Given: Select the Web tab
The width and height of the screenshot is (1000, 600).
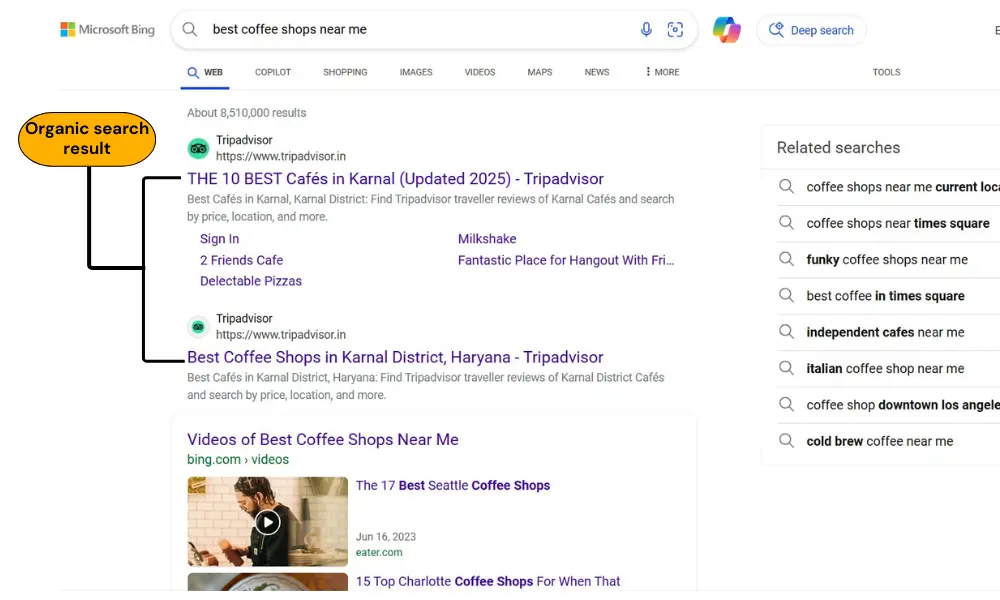Looking at the screenshot, I should [205, 72].
